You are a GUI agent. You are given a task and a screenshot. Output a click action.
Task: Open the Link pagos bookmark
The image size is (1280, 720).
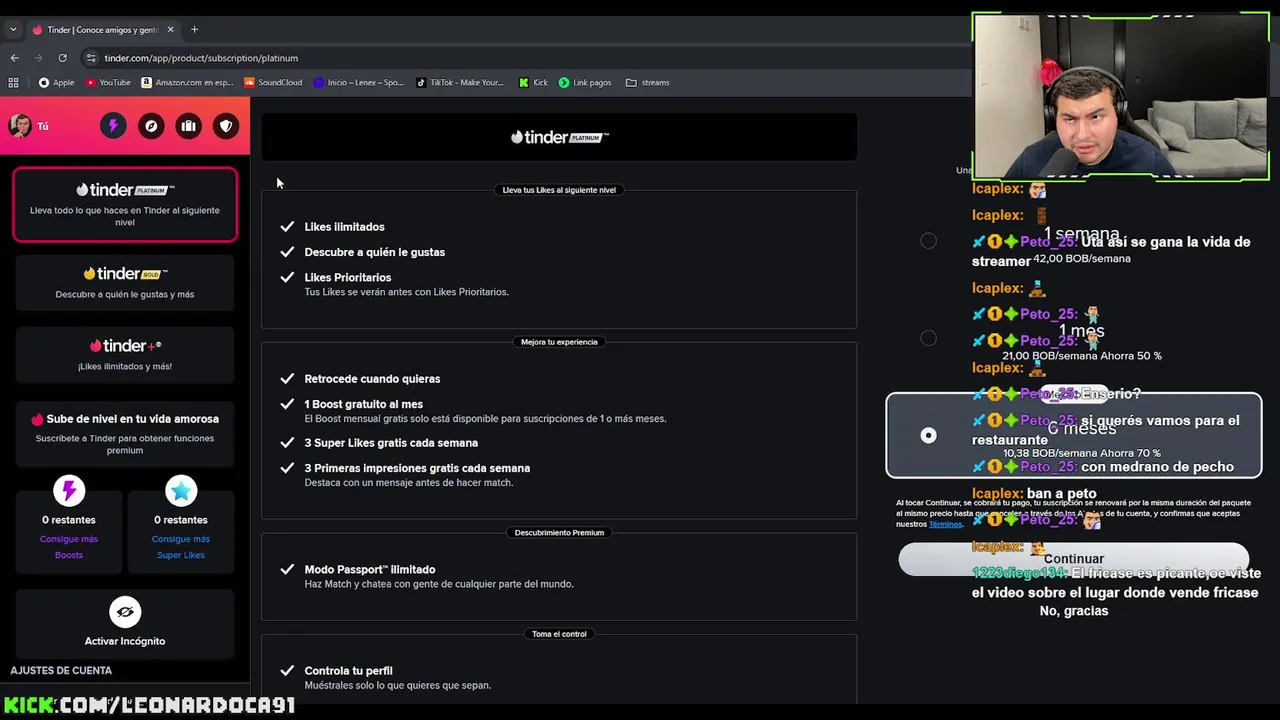585,82
